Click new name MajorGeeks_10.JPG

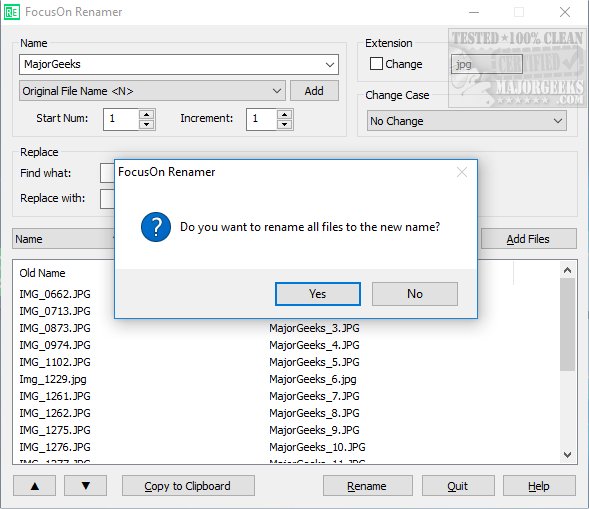tap(317, 447)
